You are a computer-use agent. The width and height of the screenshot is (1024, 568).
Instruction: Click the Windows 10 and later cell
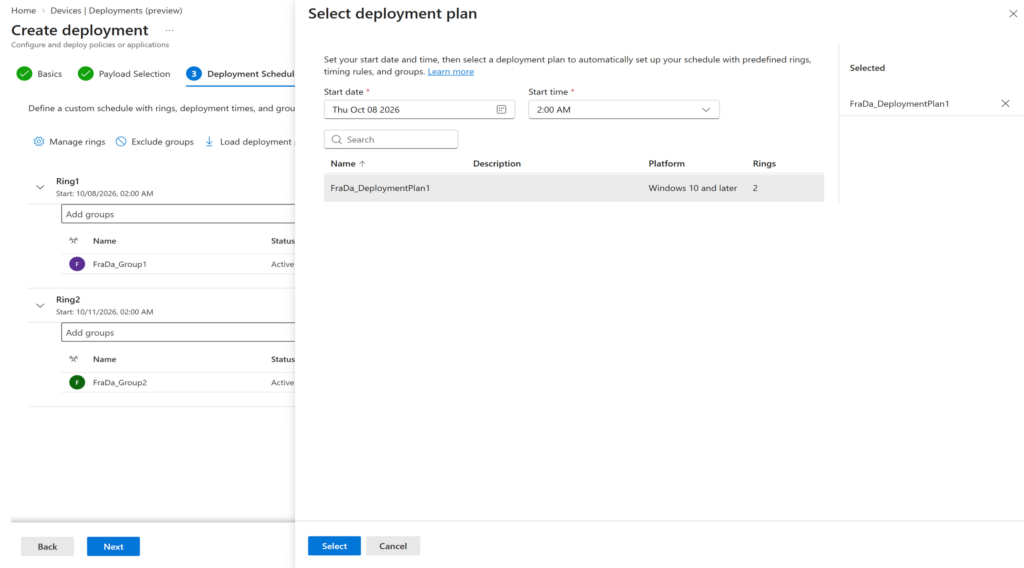[x=692, y=188]
